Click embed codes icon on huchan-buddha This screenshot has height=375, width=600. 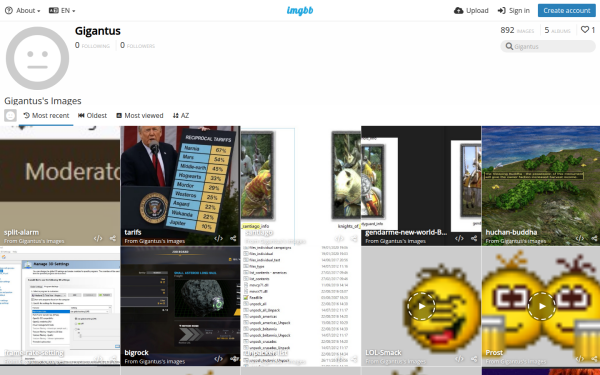580,238
